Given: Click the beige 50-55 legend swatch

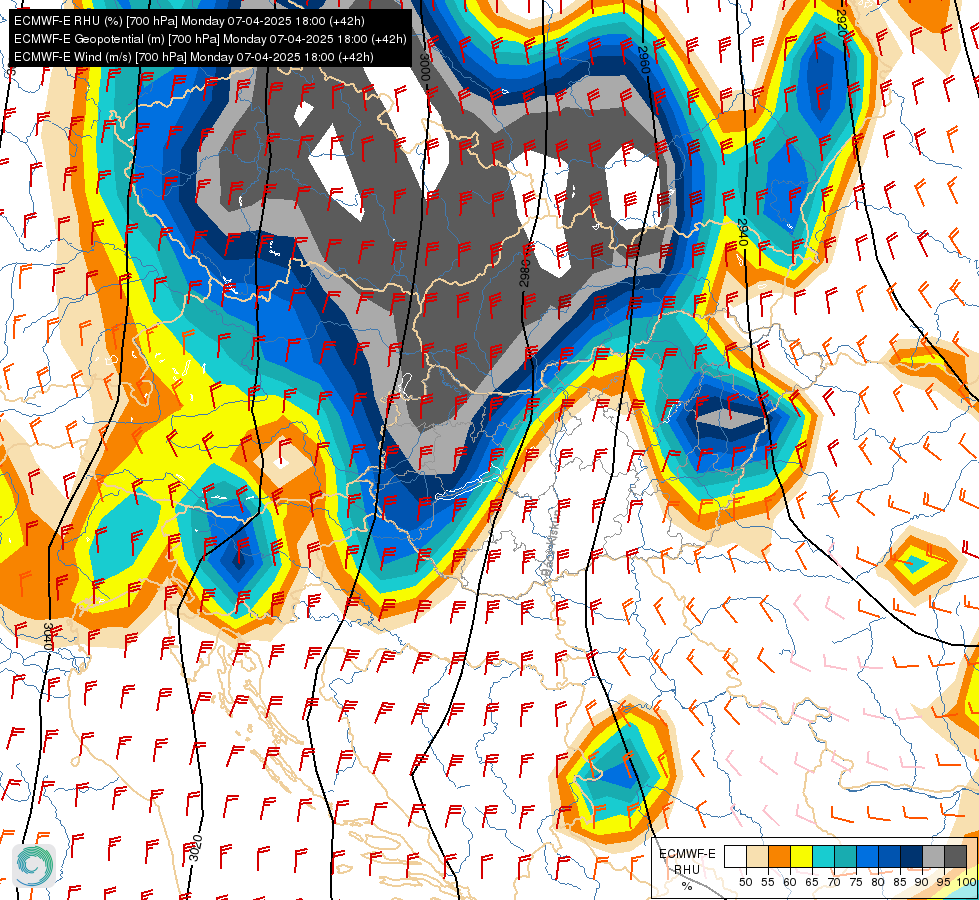Looking at the screenshot, I should tap(757, 857).
